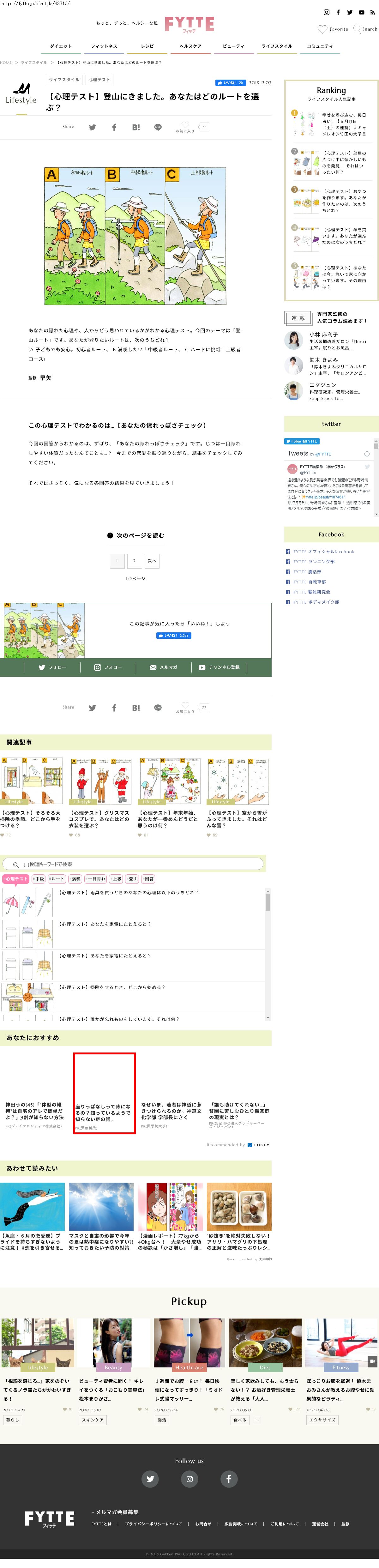Open the YouTube icon in the page header
The height and width of the screenshot is (1568, 379).
361,12
